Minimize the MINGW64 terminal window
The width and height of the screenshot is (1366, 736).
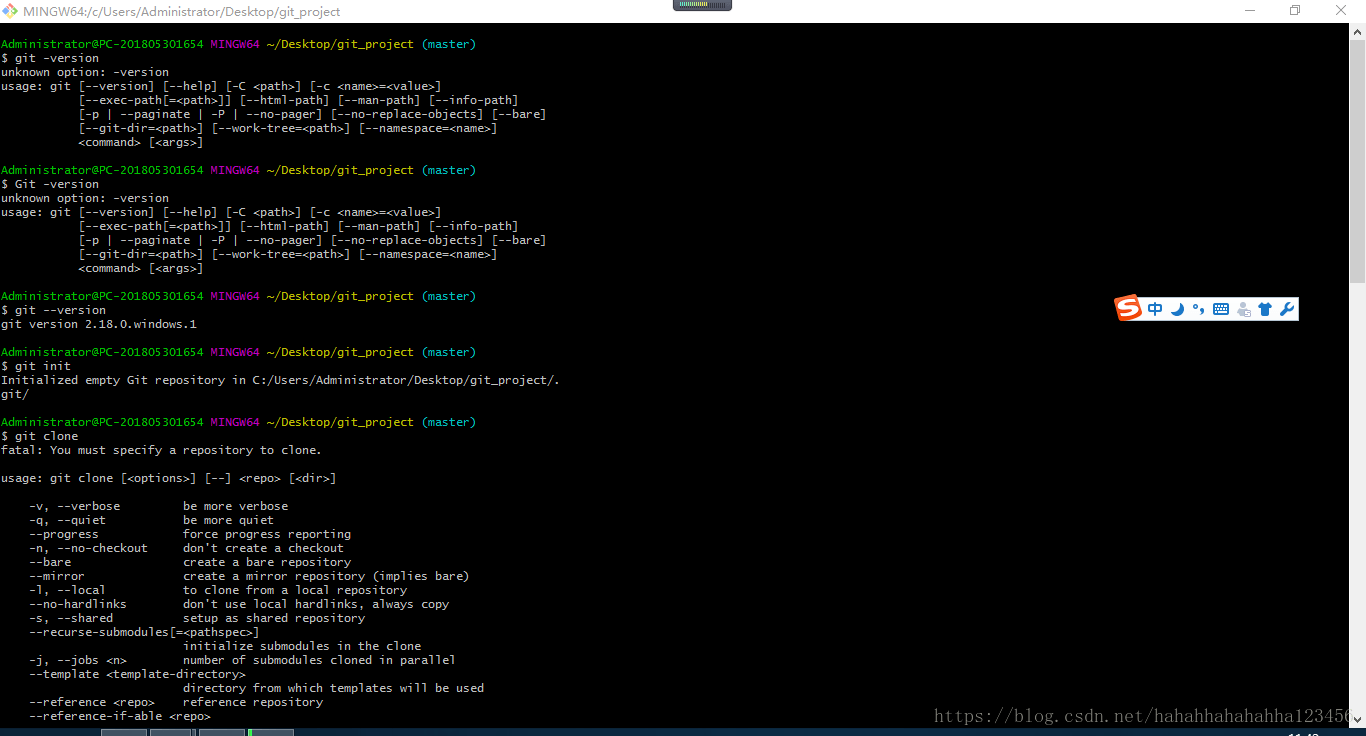[x=1249, y=10]
